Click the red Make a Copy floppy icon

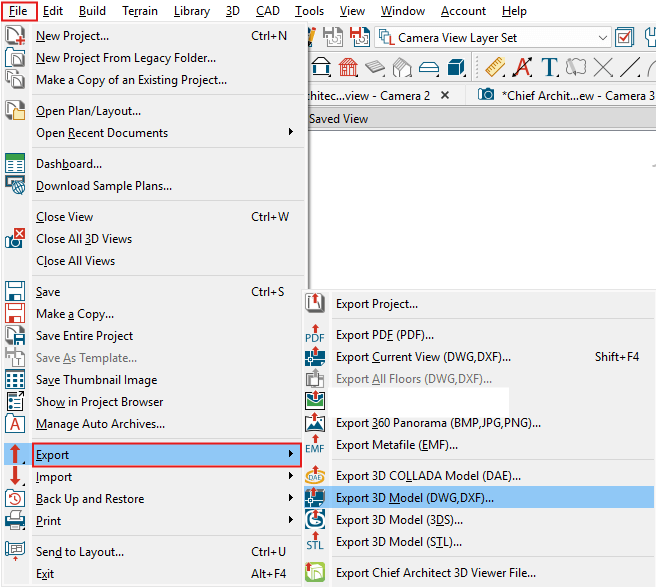click(x=15, y=313)
